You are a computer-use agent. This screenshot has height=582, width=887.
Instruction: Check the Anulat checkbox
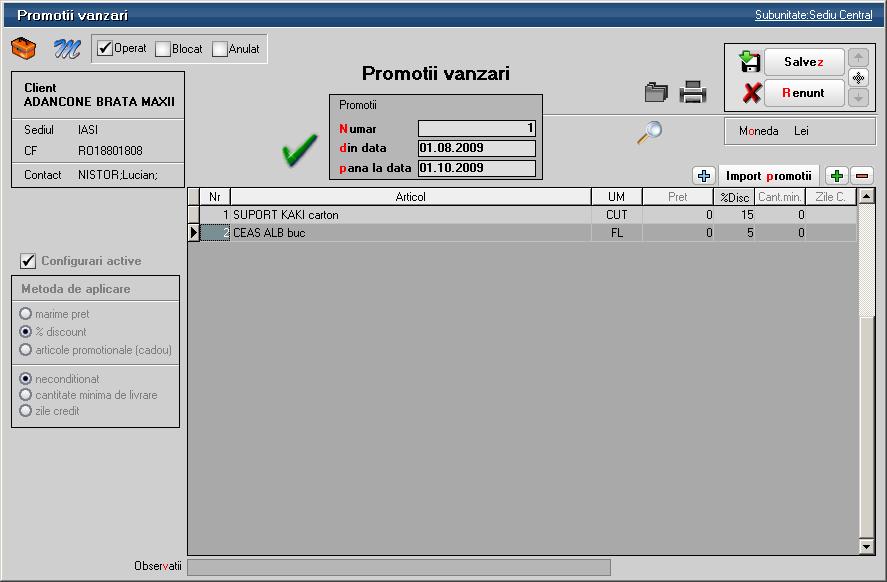[x=219, y=49]
